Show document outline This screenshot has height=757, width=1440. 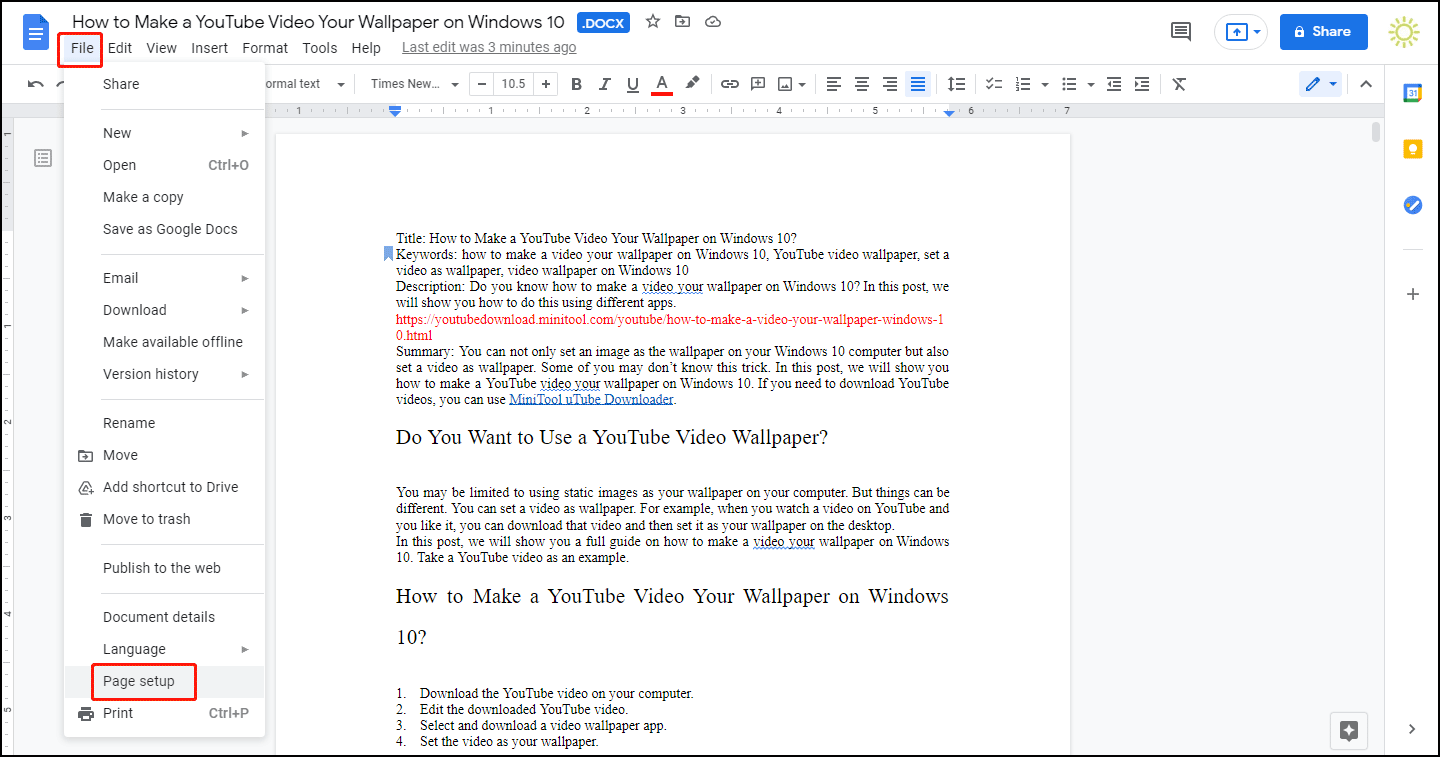(x=43, y=158)
